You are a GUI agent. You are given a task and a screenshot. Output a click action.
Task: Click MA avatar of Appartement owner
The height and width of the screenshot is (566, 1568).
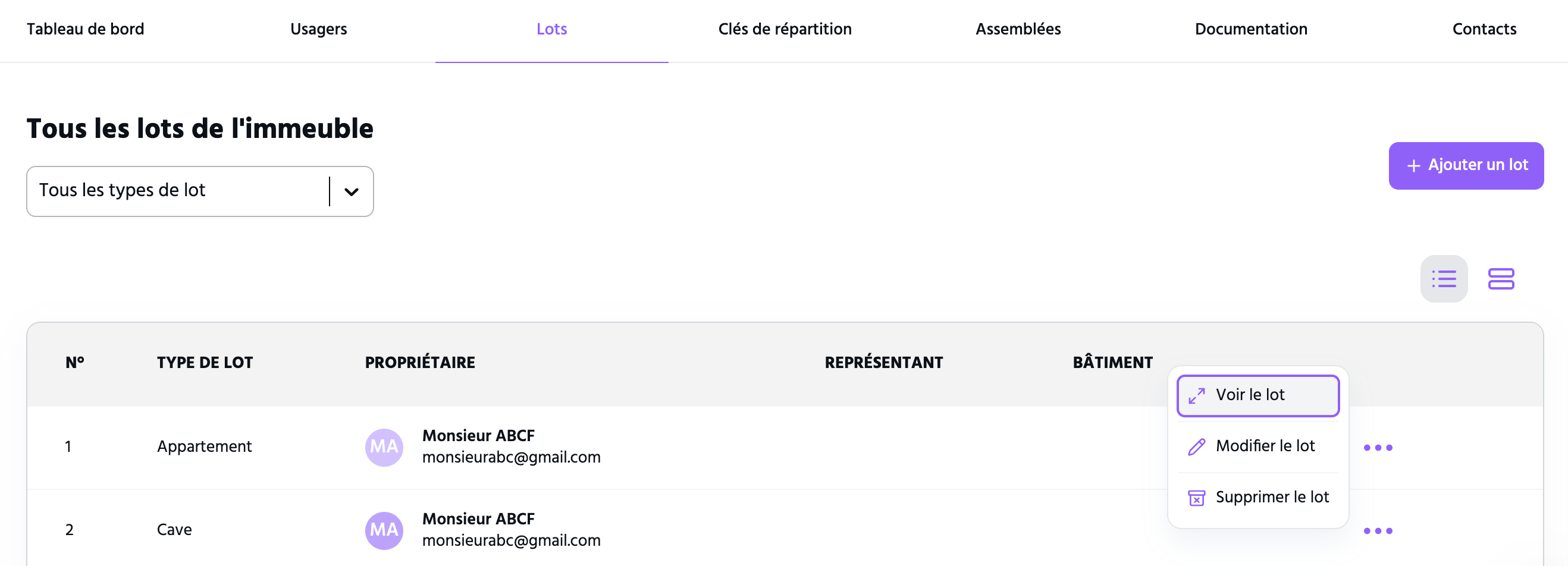[384, 447]
